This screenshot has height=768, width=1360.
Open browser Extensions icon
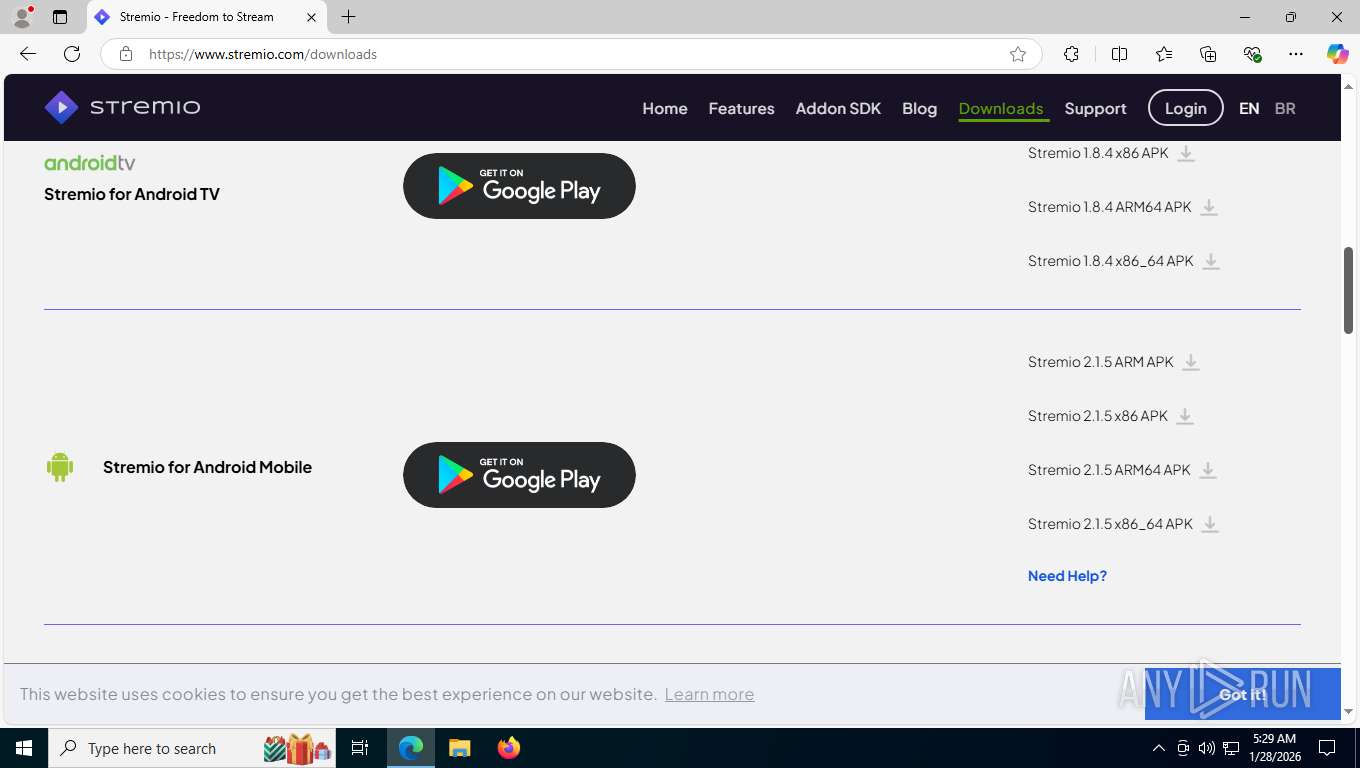pos(1071,54)
